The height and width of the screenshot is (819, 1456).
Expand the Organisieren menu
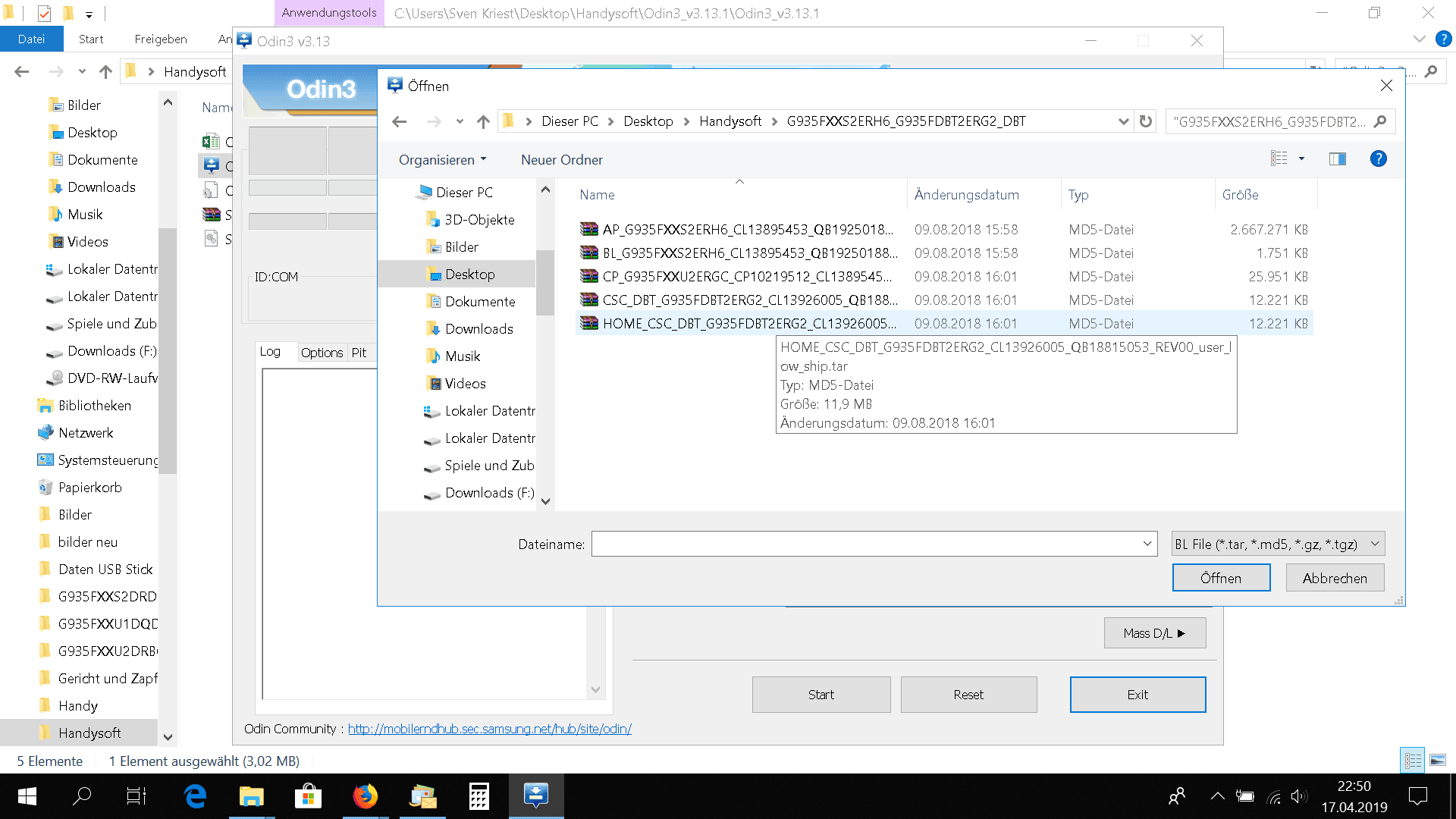point(443,160)
